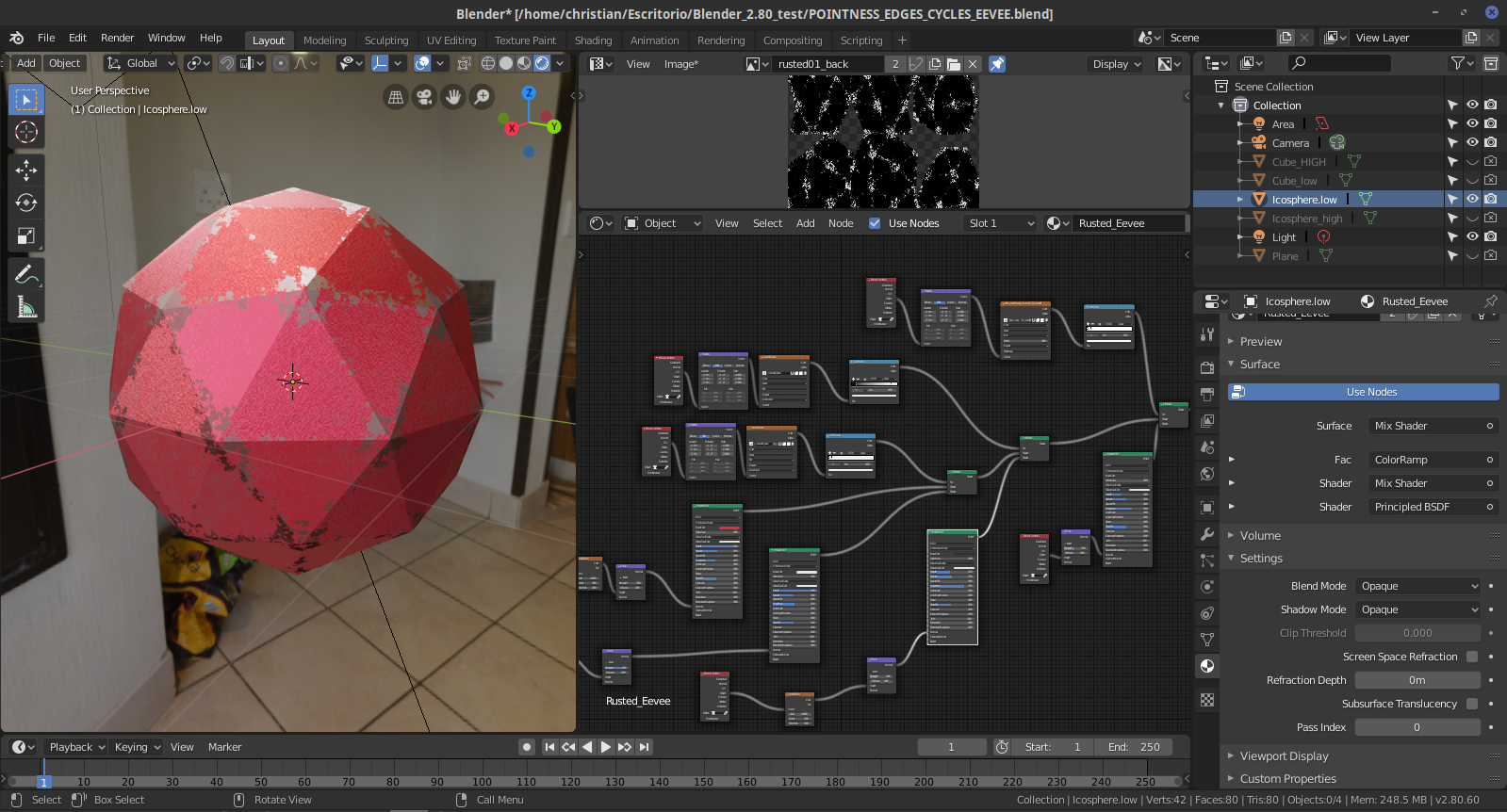Image resolution: width=1507 pixels, height=812 pixels.
Task: Select the Cursor tool in viewport toolbar
Action: click(x=26, y=132)
